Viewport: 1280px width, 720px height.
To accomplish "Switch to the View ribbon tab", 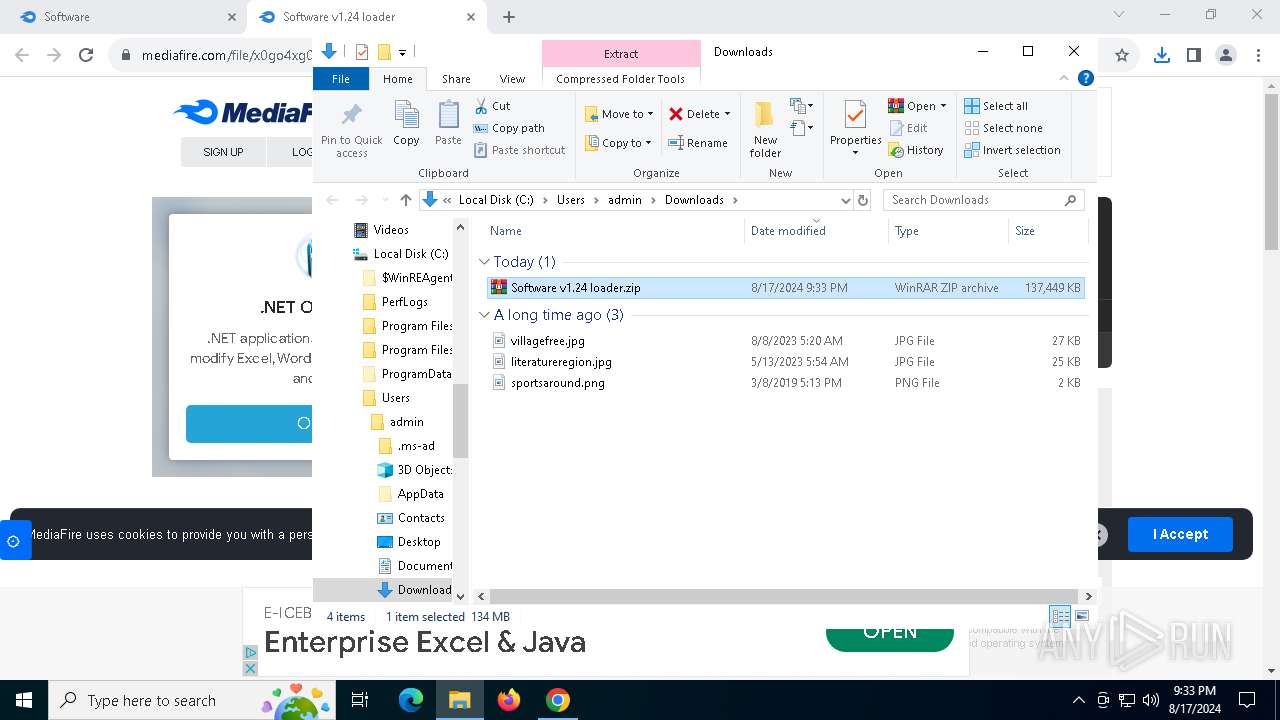I will (512, 79).
